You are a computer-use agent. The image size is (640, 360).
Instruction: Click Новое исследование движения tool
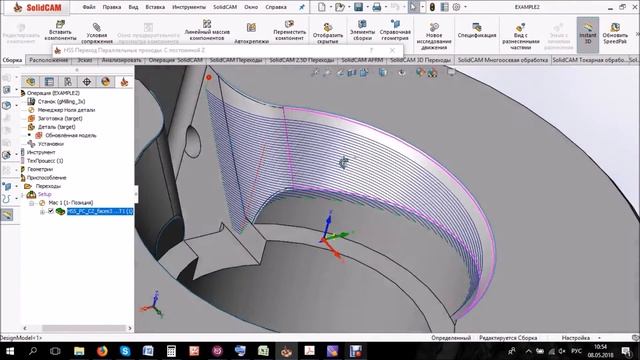coord(434,36)
